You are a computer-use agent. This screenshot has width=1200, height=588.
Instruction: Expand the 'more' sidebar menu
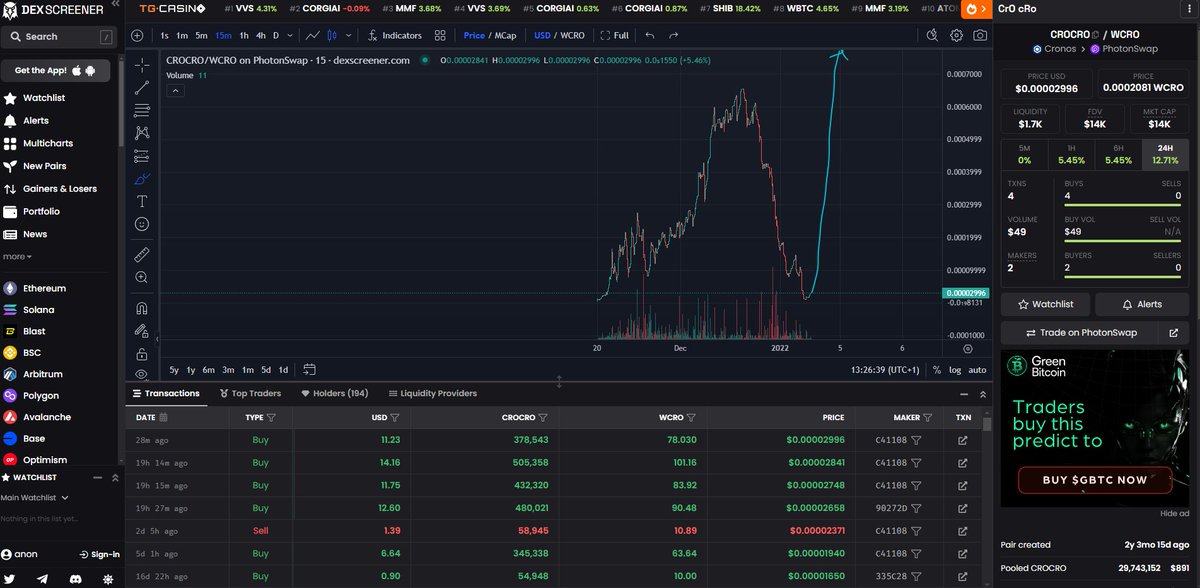(x=17, y=256)
